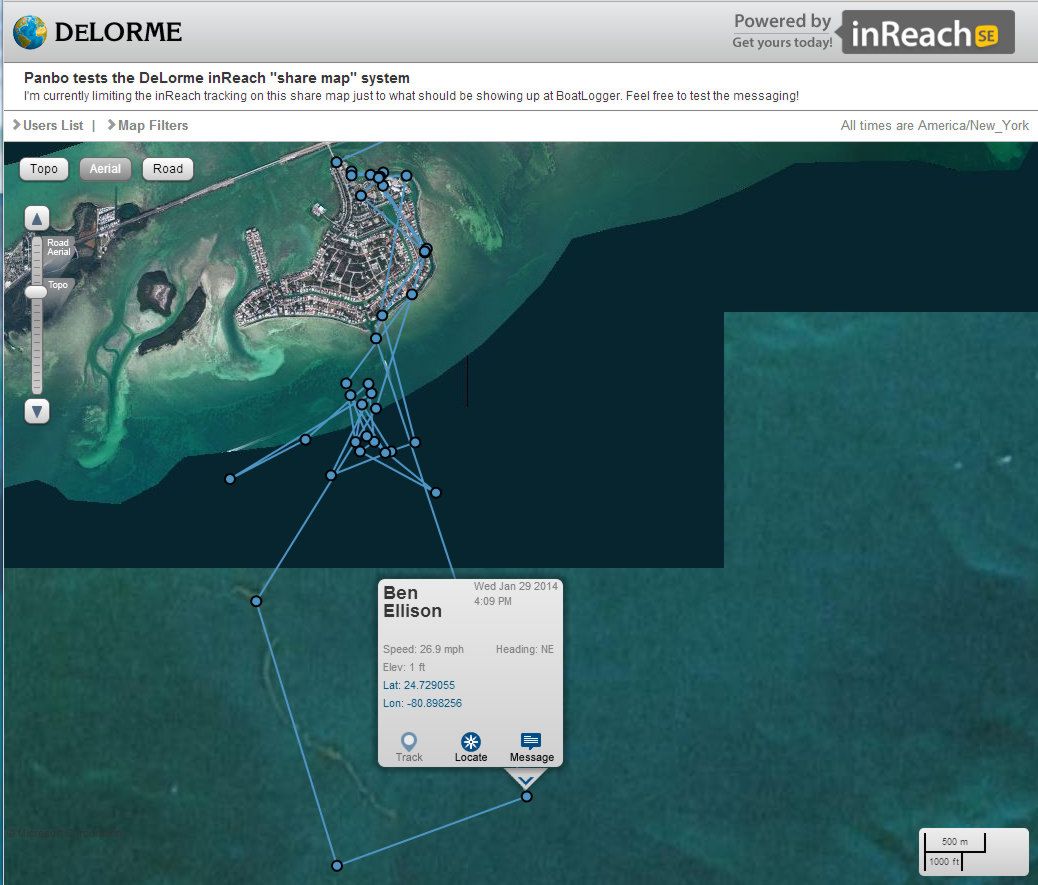The width and height of the screenshot is (1038, 885).
Task: Expand the Users List panel
Action: [x=48, y=125]
